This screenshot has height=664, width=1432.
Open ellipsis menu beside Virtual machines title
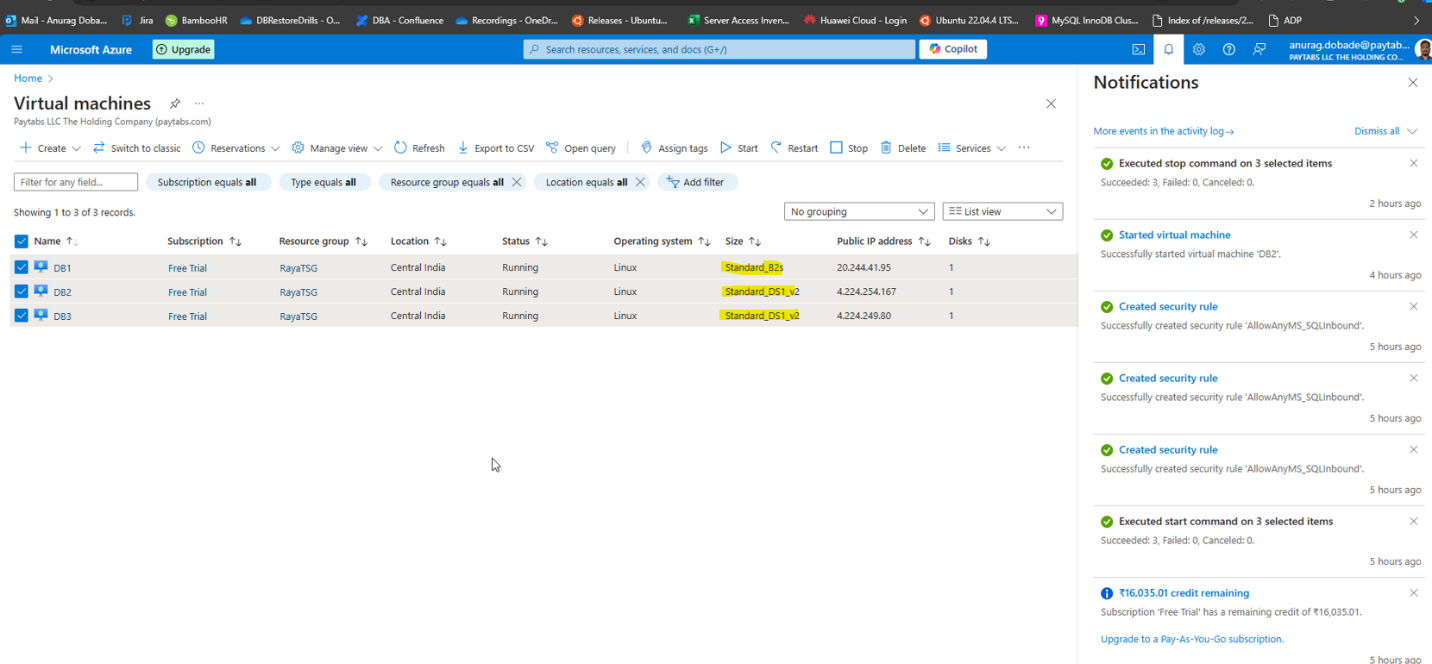pyautogui.click(x=199, y=103)
